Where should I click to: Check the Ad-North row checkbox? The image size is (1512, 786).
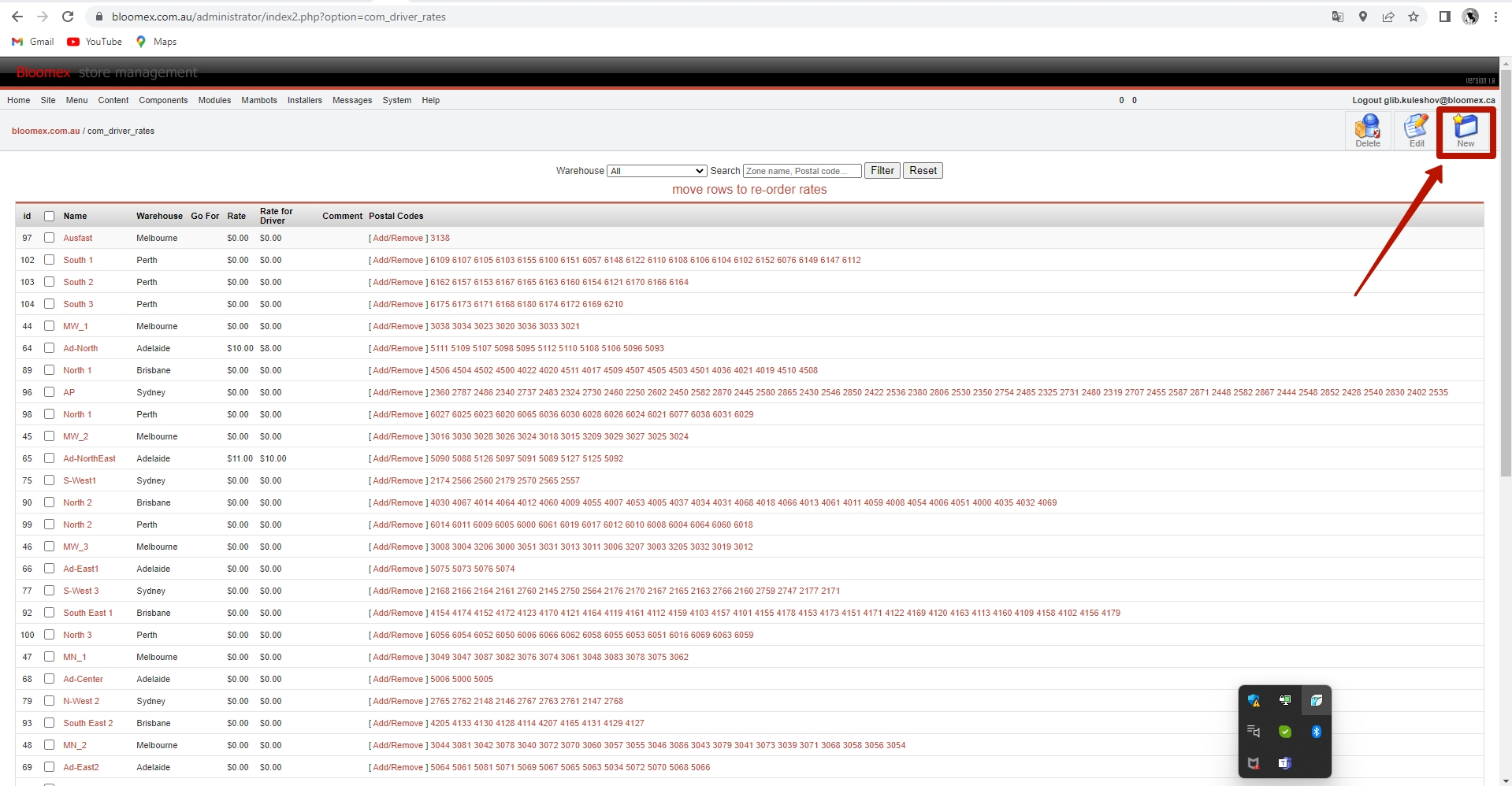[x=49, y=348]
